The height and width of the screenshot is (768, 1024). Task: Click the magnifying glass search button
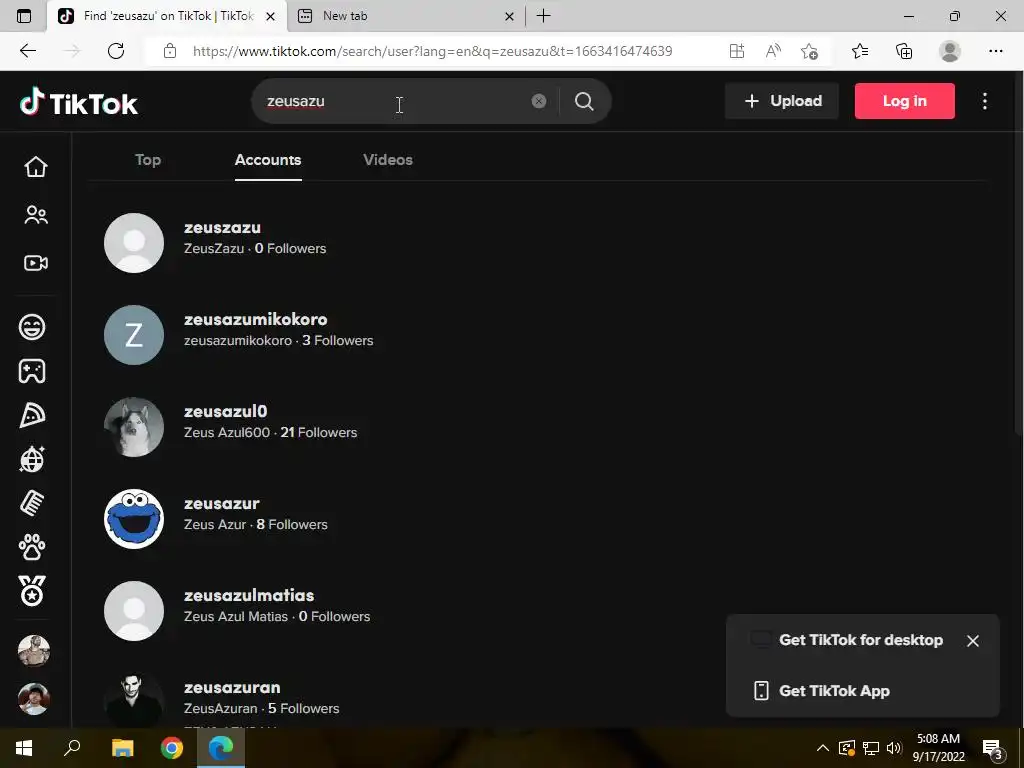pyautogui.click(x=584, y=101)
